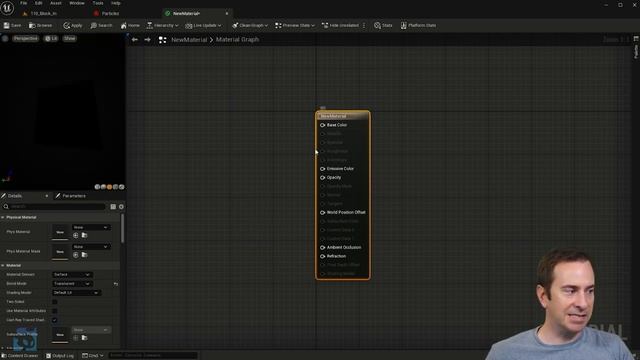Switch to the NewMaterial tab
Screen dimensions: 640x360
[197, 13]
